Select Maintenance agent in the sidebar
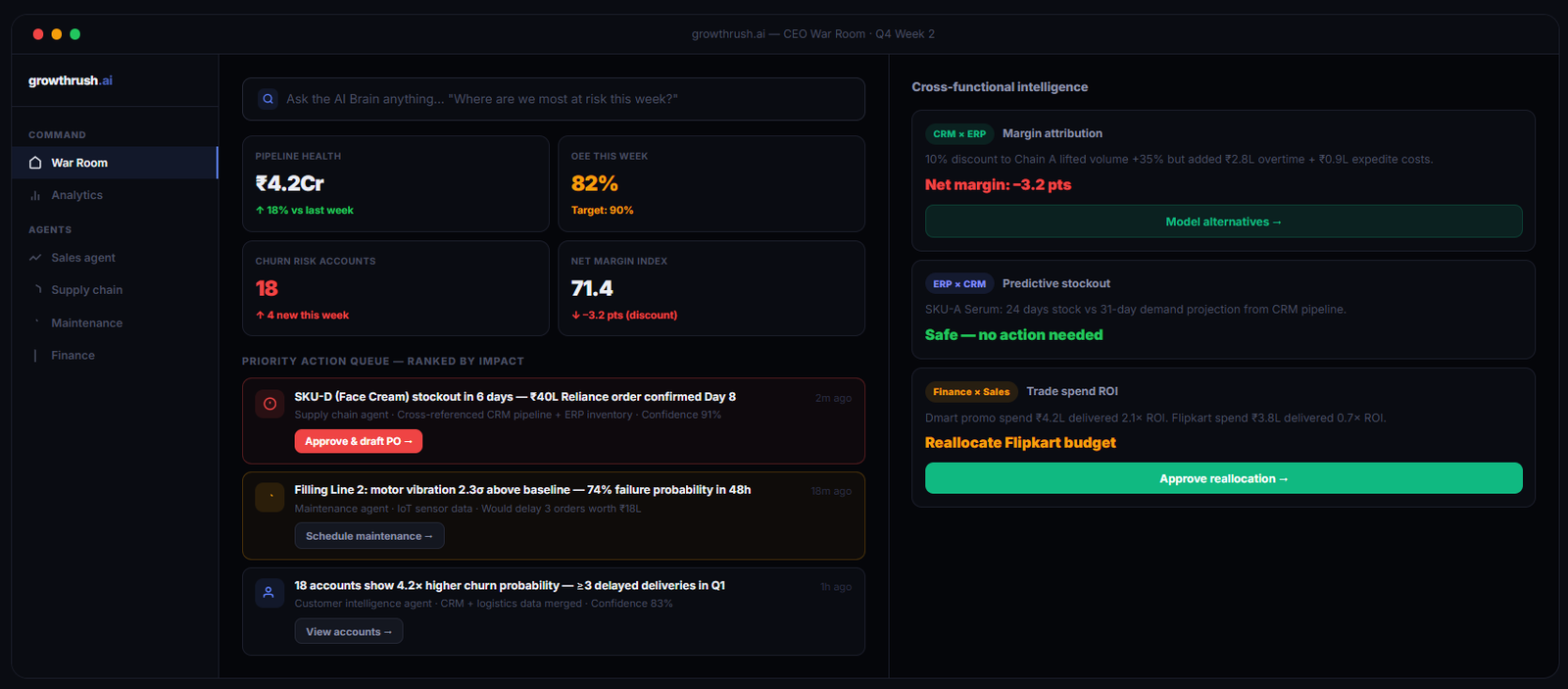Screen dimensions: 1568x689 pyautogui.click(x=115, y=322)
